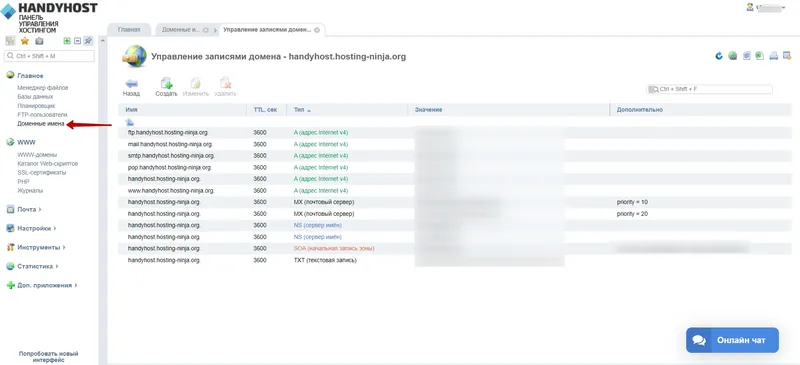Select the pop.handyhost.hosting-ninja.org. row
The width and height of the screenshot is (800, 365).
point(455,167)
